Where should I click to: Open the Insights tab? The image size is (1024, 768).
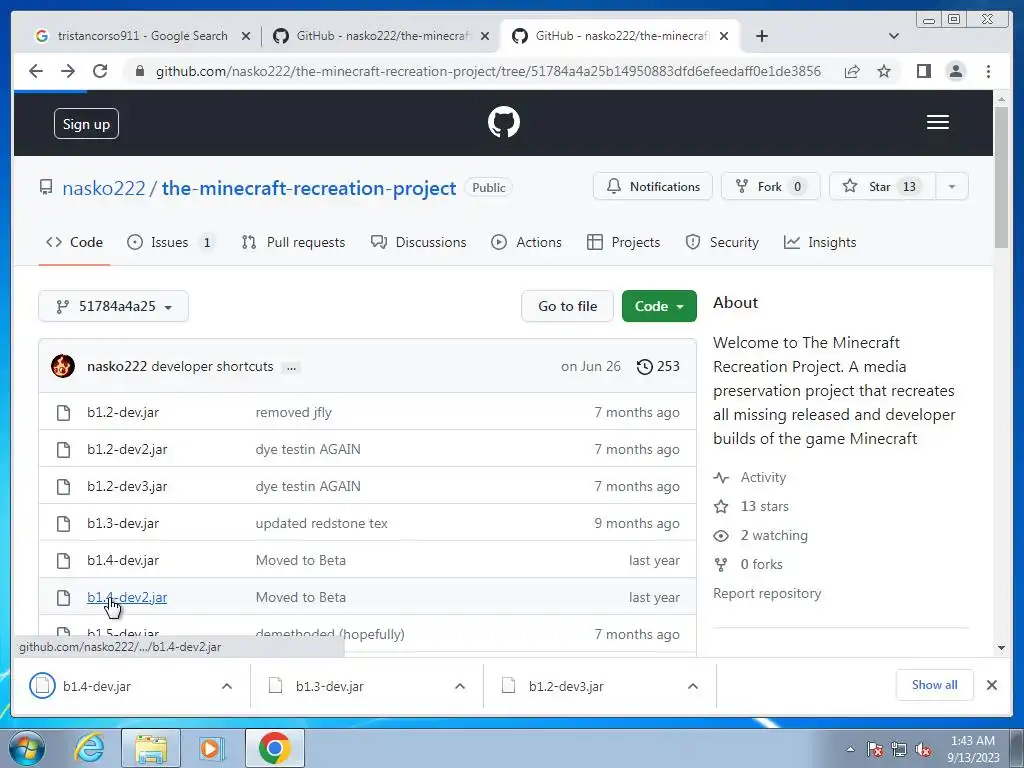[820, 242]
